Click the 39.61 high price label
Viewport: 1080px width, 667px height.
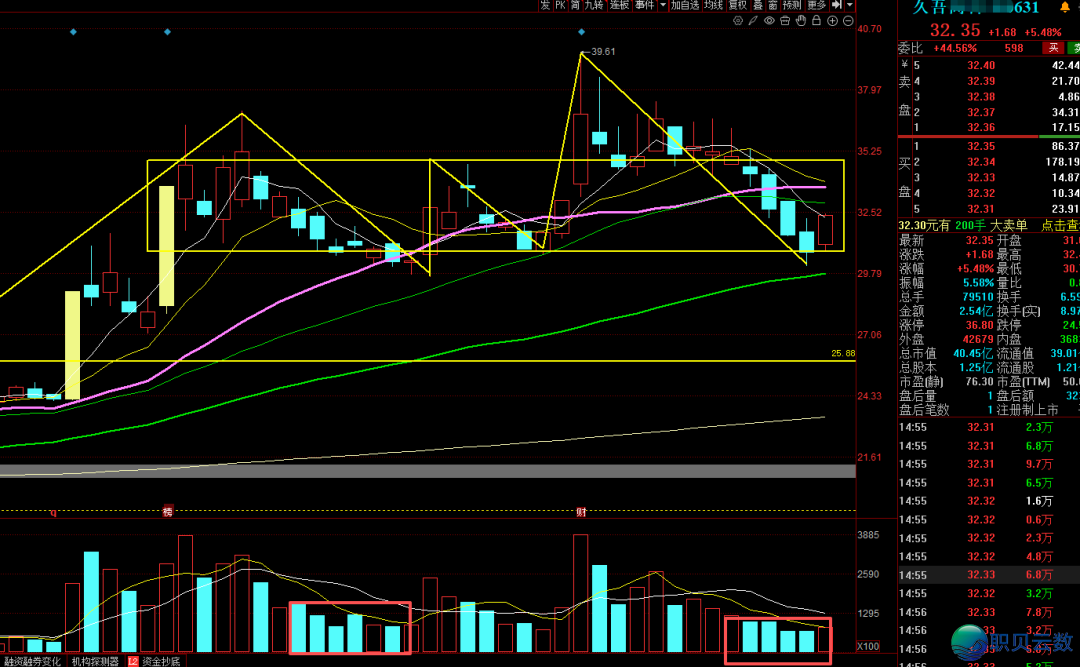coord(603,52)
